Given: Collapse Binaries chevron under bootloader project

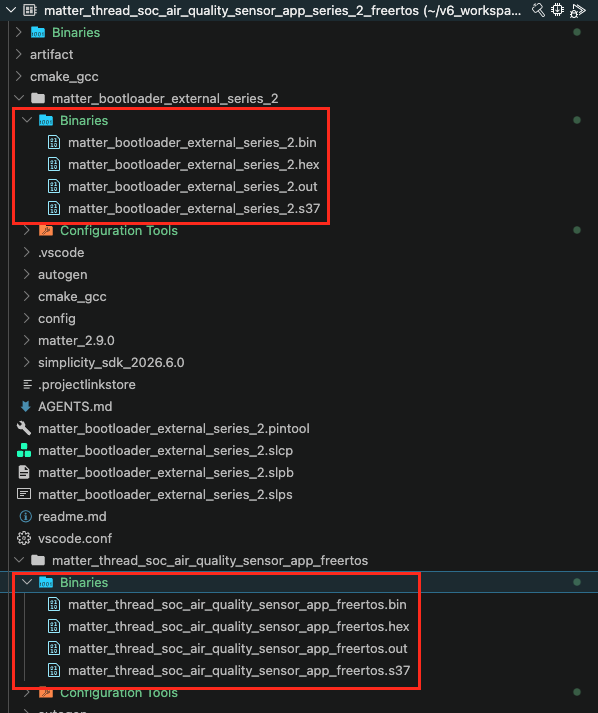Looking at the screenshot, I should click(x=27, y=120).
